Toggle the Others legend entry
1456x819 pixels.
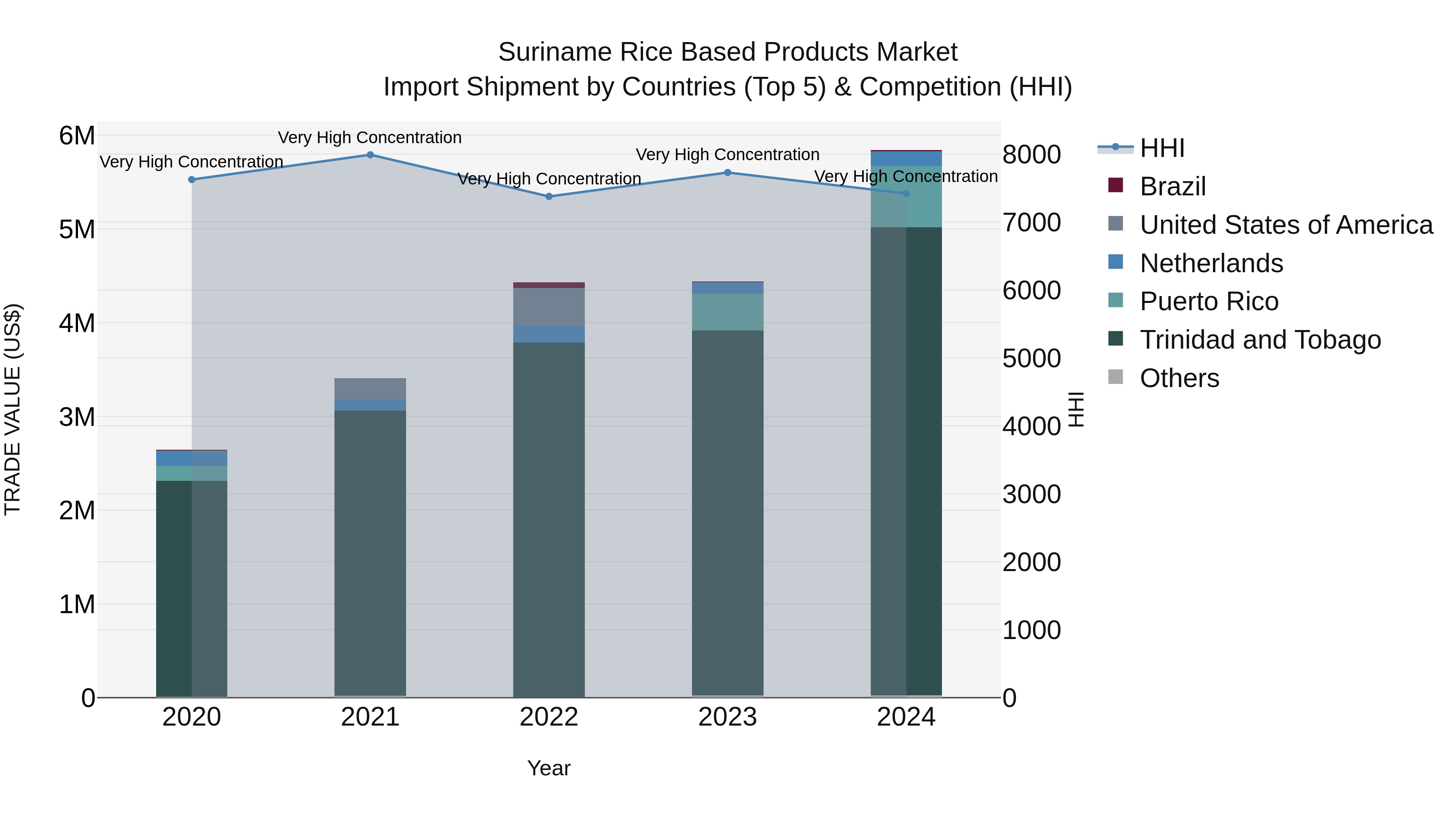tap(1163, 378)
